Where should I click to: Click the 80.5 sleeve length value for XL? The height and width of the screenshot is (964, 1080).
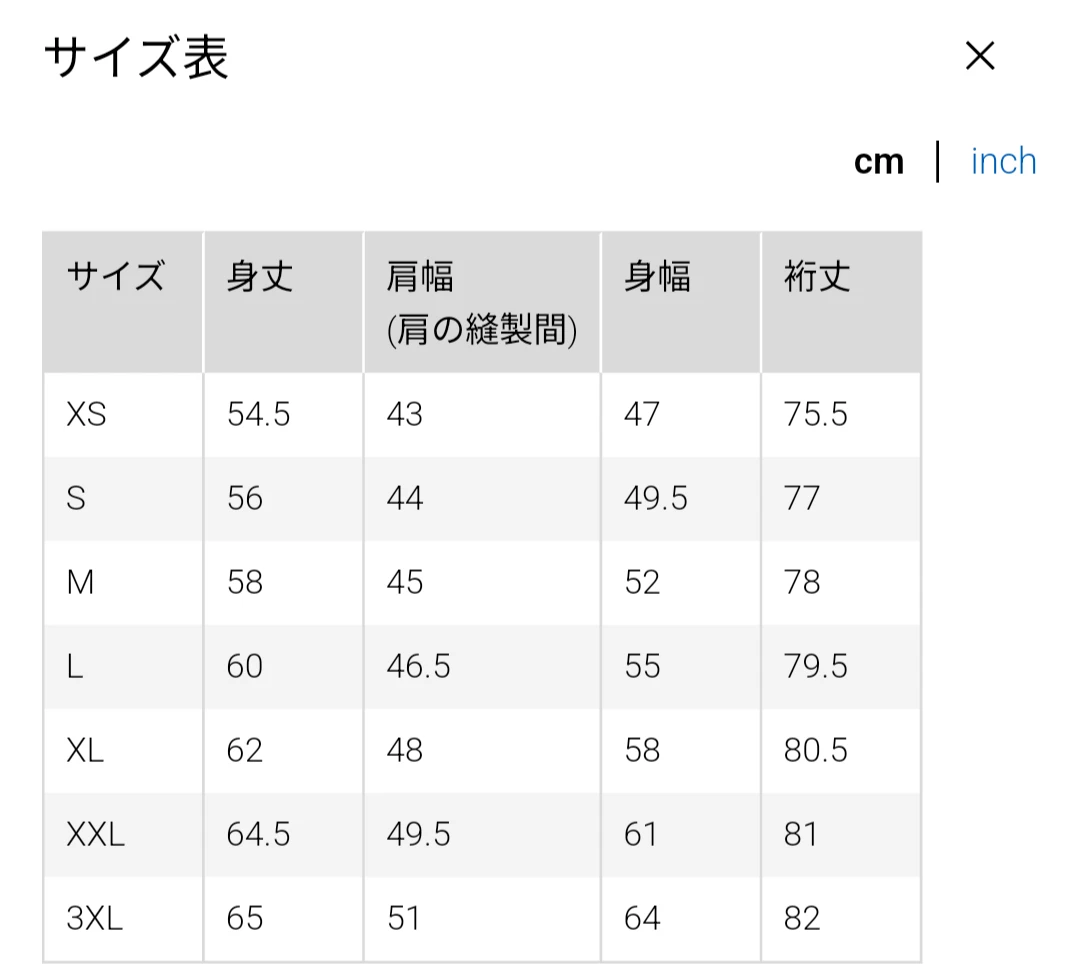tap(816, 751)
